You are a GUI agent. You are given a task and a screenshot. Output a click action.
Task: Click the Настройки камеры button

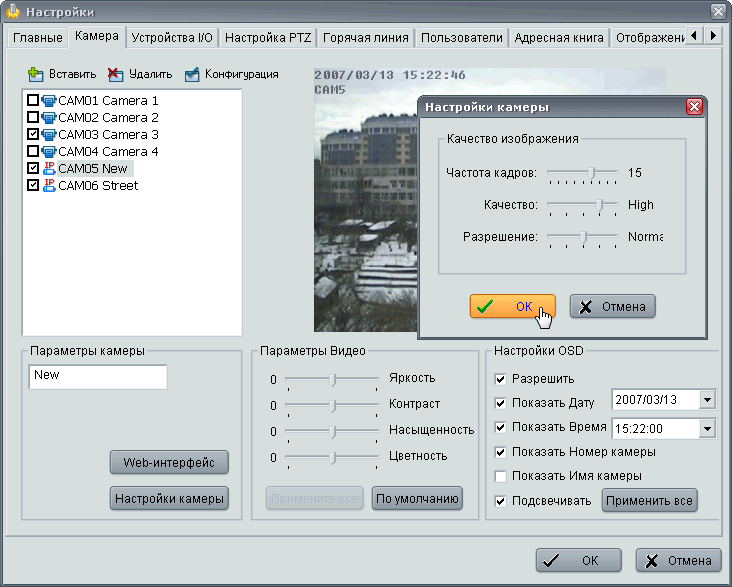tap(169, 498)
